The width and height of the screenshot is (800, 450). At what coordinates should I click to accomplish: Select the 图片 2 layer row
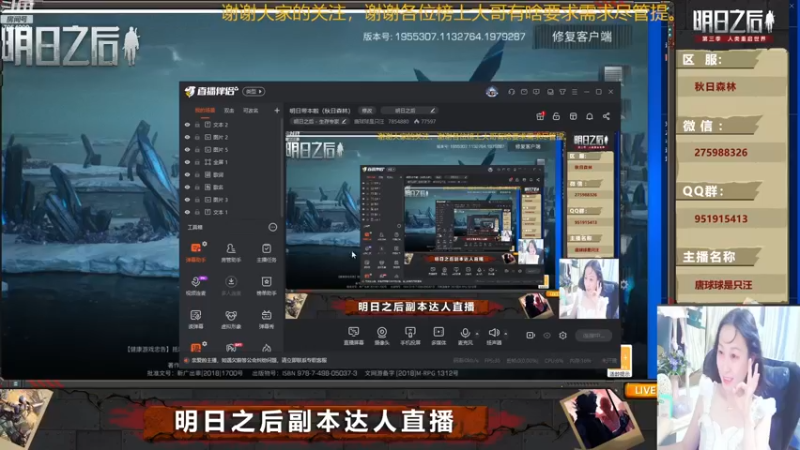[x=232, y=137]
